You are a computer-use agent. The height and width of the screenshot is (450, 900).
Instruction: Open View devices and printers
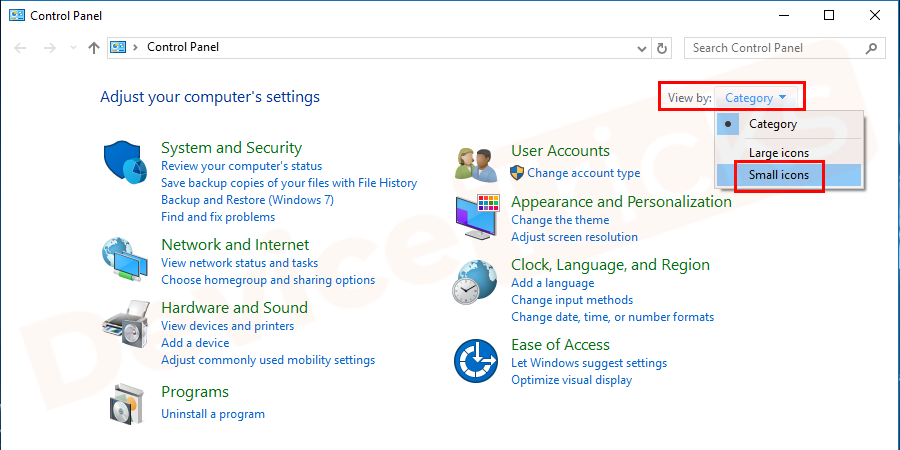pyautogui.click(x=228, y=326)
